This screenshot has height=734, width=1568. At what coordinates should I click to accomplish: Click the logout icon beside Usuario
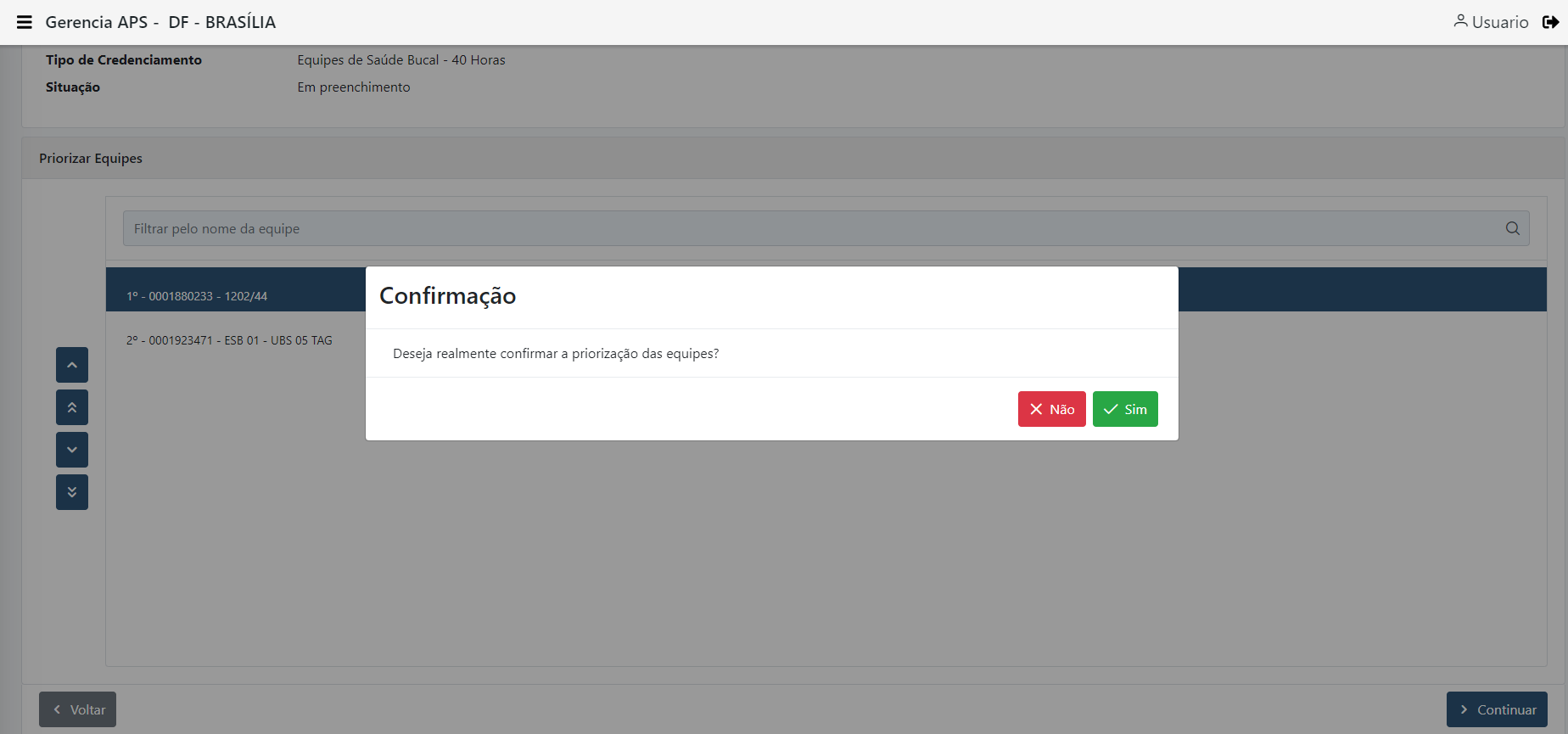pyautogui.click(x=1550, y=22)
